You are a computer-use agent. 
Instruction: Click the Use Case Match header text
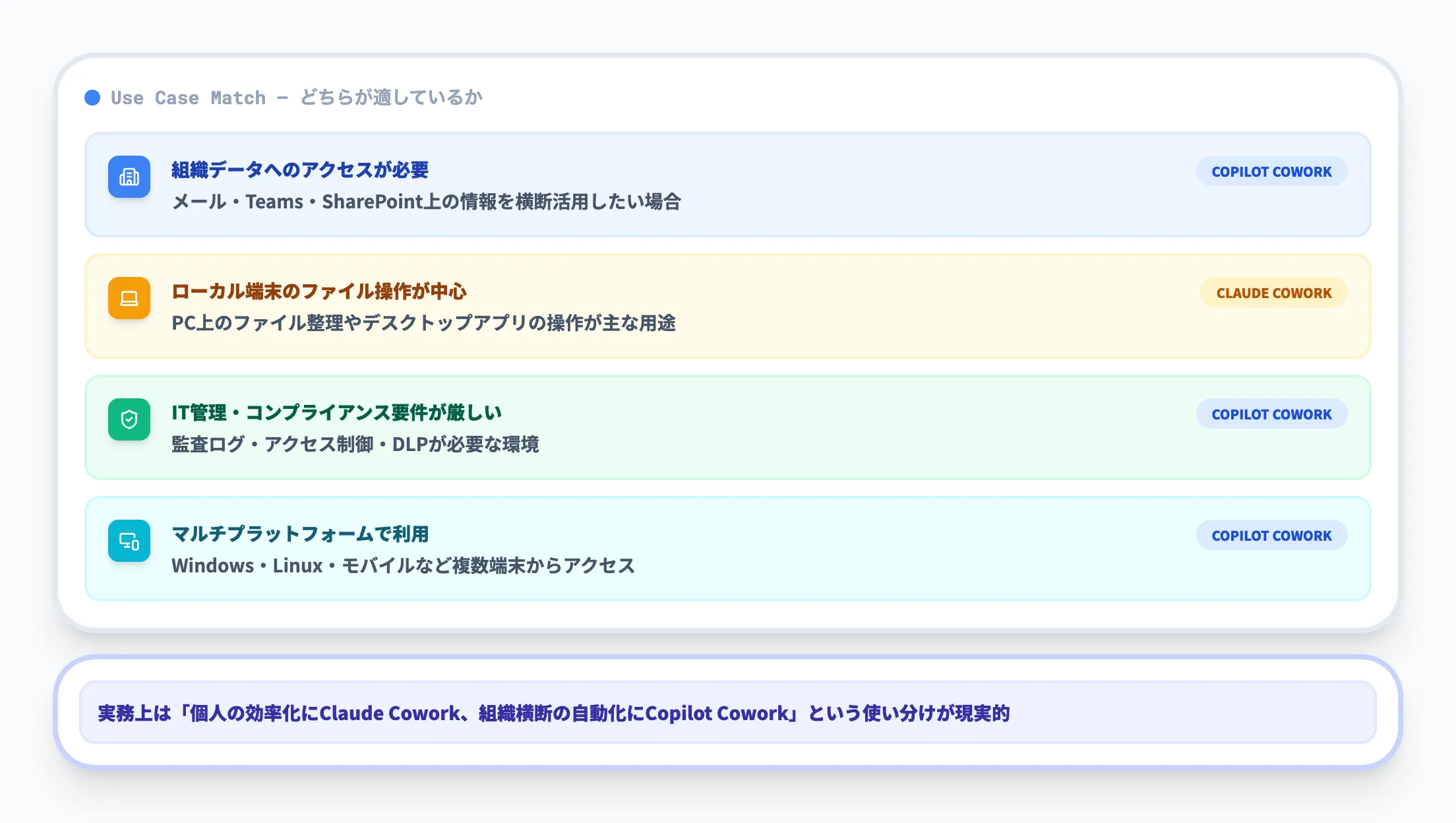295,98
